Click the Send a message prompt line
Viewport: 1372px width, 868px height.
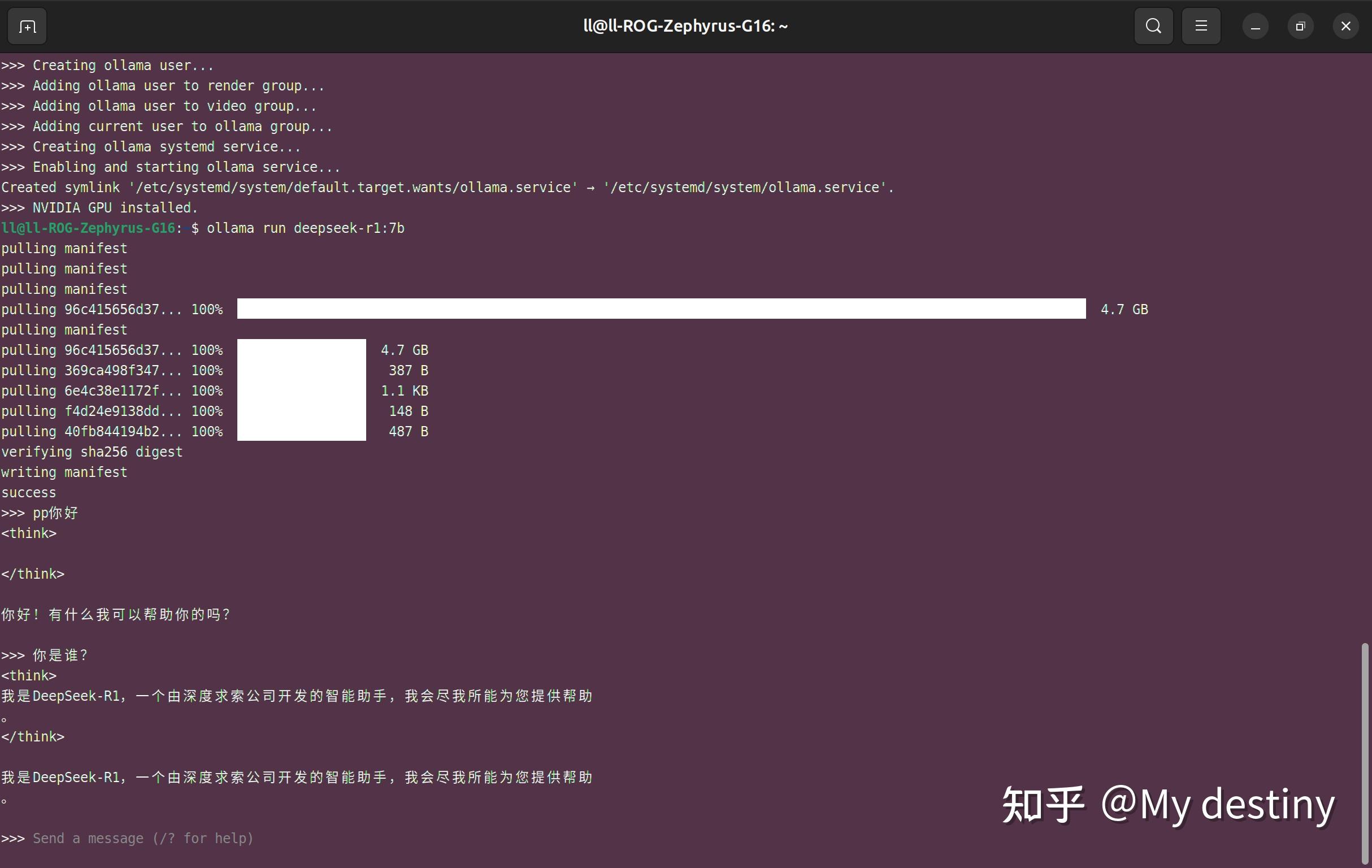pos(142,839)
